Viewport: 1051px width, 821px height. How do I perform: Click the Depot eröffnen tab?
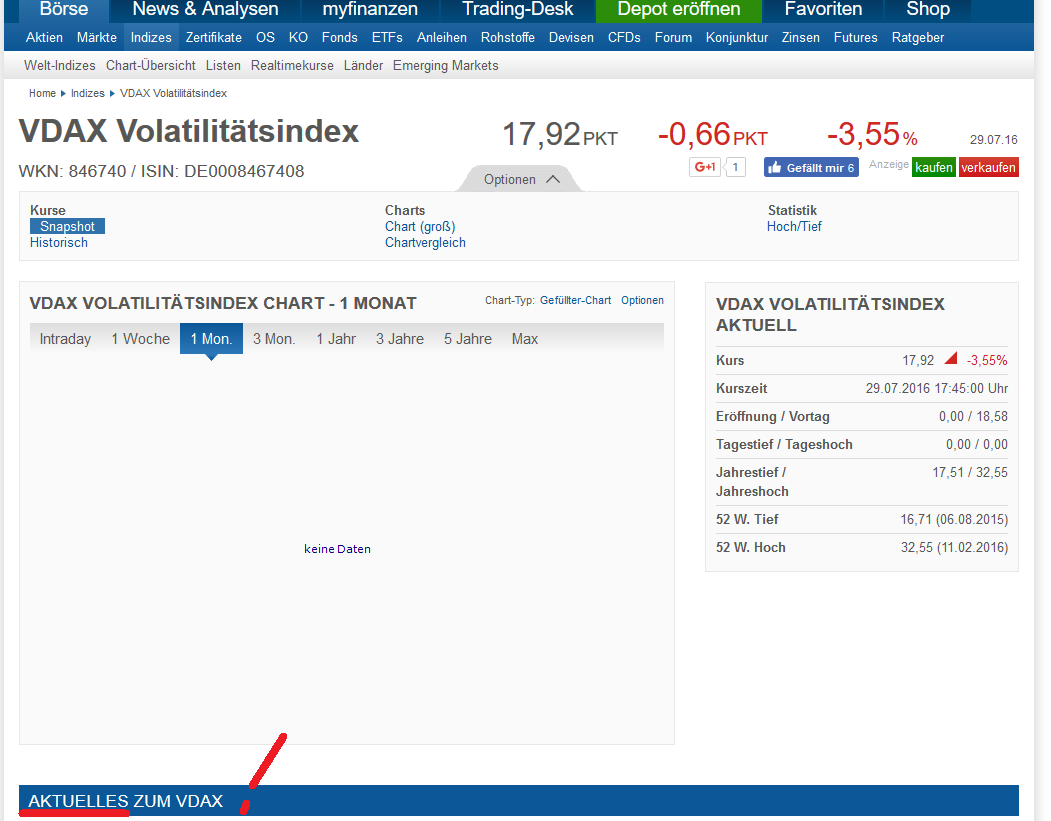pyautogui.click(x=678, y=9)
